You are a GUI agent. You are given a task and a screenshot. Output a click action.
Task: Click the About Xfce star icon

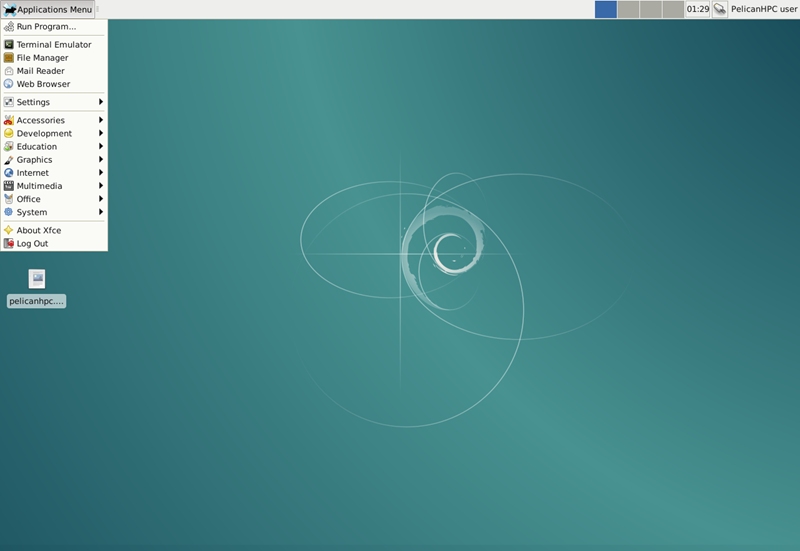tap(9, 231)
